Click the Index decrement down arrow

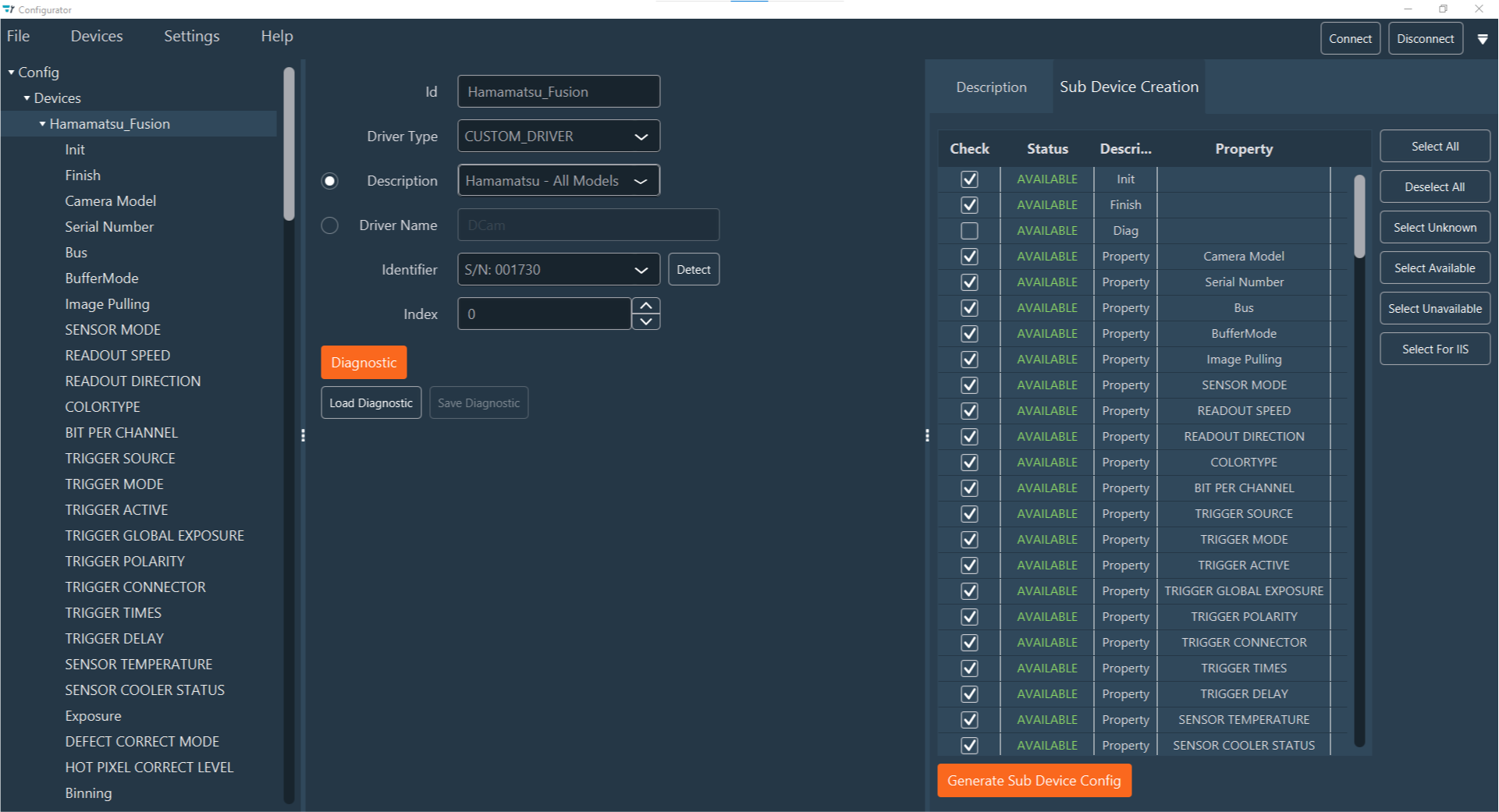[x=646, y=321]
